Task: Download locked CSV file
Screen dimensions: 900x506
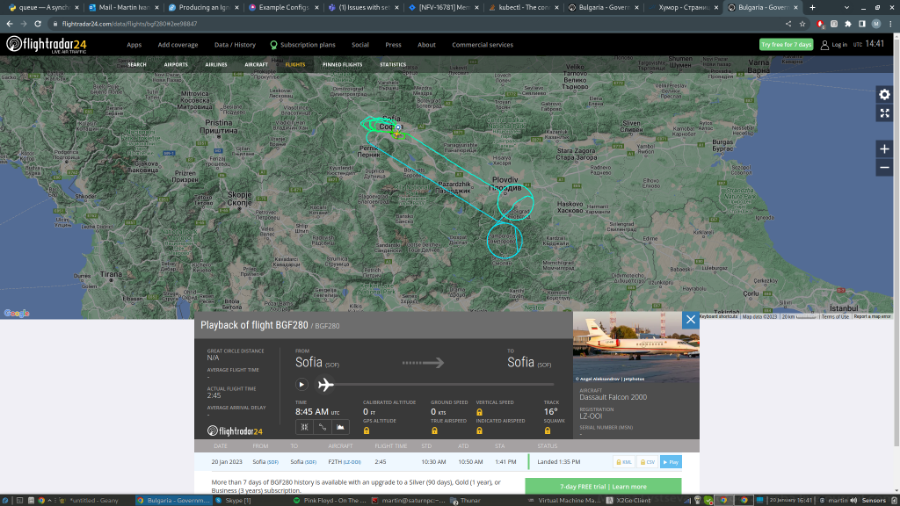Action: tap(647, 462)
